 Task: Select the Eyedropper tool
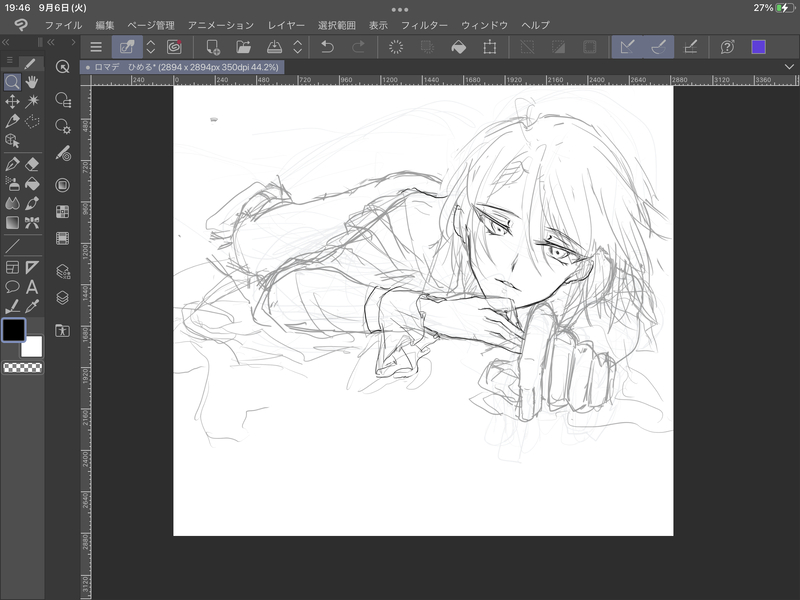pyautogui.click(x=32, y=306)
